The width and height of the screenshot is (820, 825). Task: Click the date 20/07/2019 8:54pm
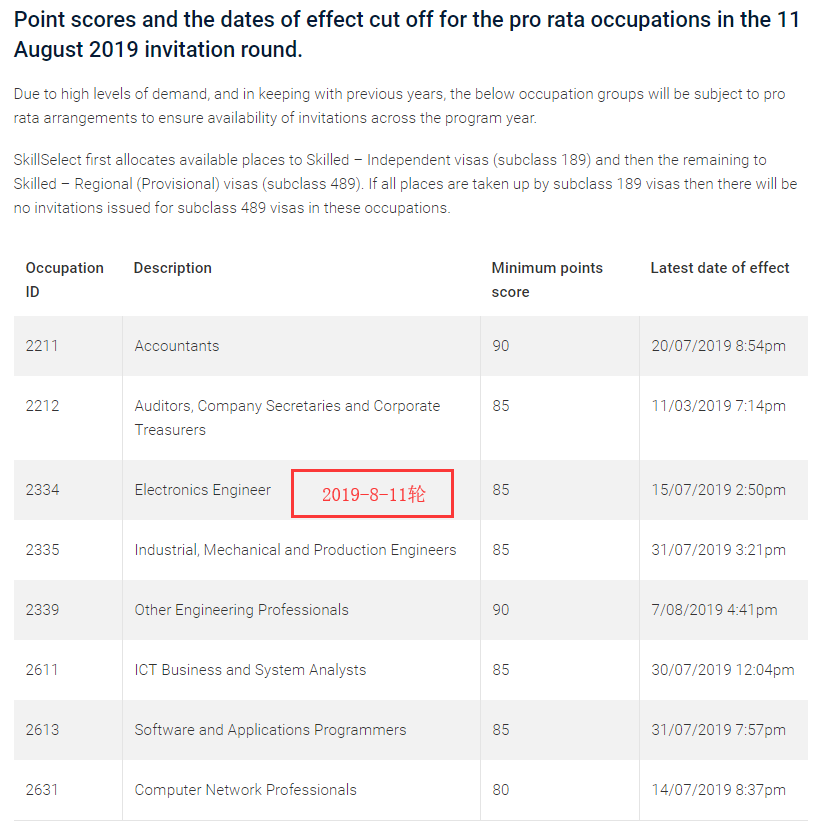pos(718,346)
